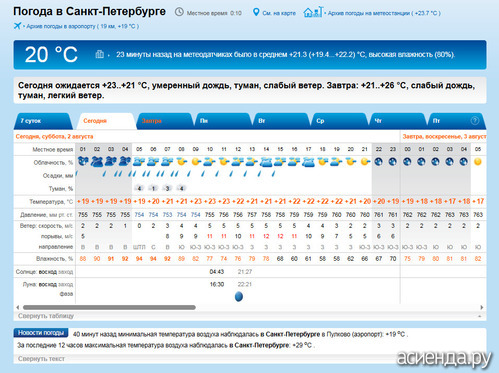
Task: Click sun icon for tomorrow hour 05
Action: [x=478, y=162]
